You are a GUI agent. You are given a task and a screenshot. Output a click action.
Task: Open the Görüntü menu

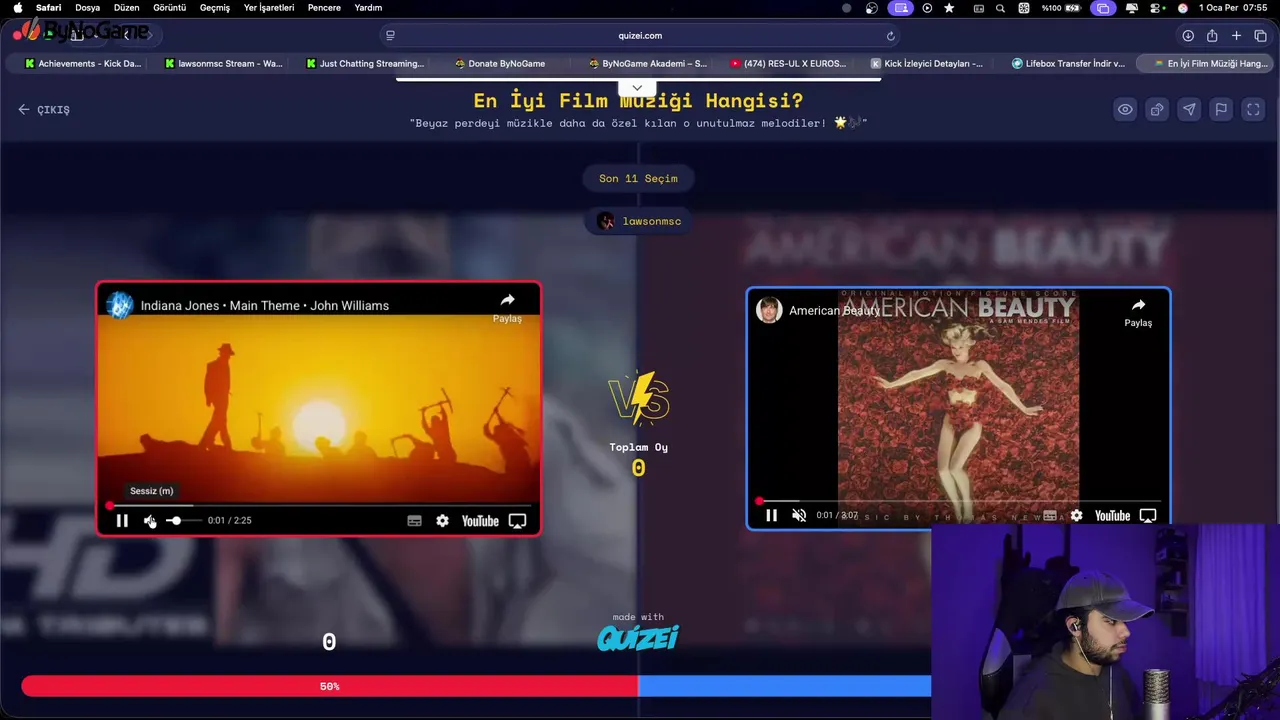tap(169, 8)
